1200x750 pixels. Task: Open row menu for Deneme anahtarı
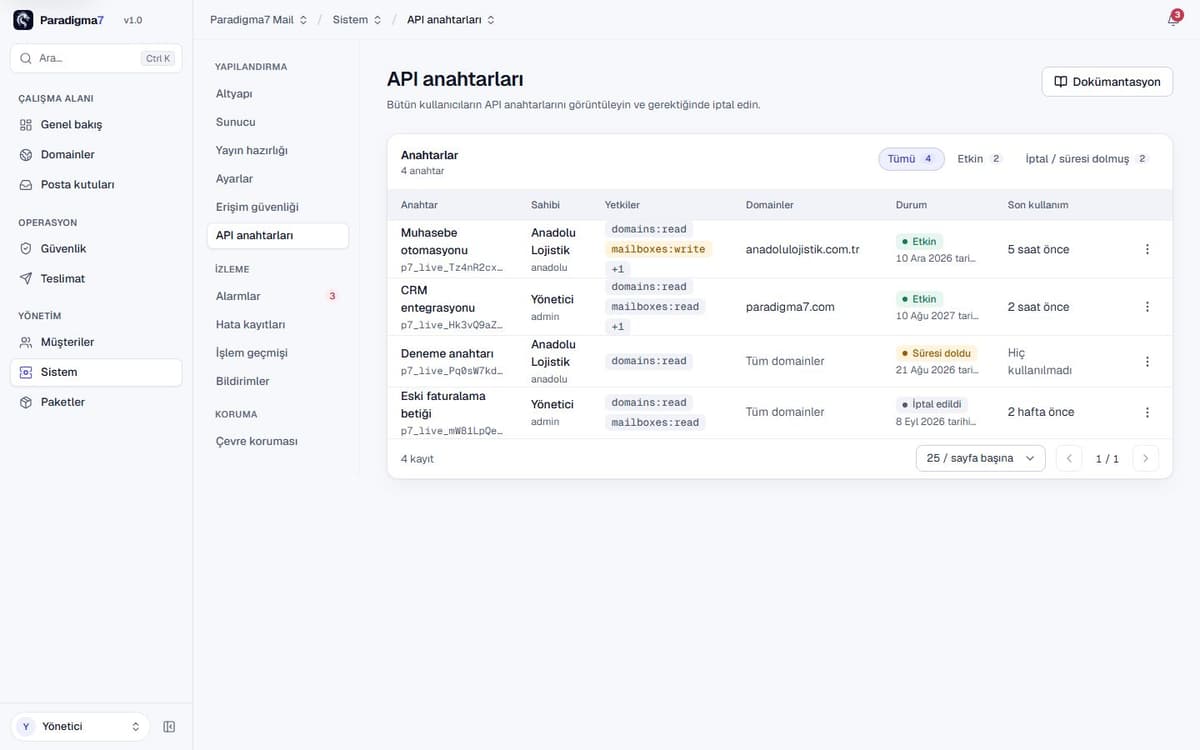pos(1147,361)
